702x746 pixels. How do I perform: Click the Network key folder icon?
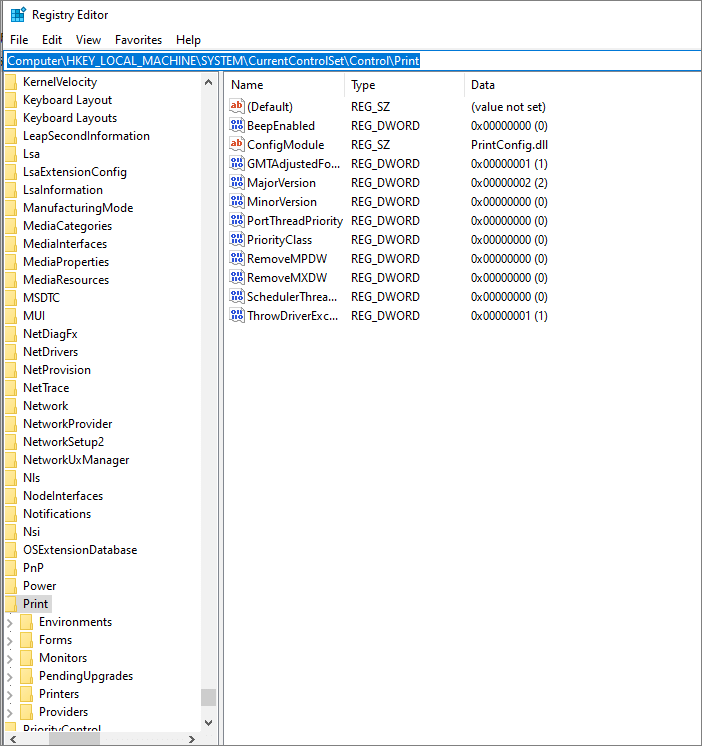(x=11, y=406)
